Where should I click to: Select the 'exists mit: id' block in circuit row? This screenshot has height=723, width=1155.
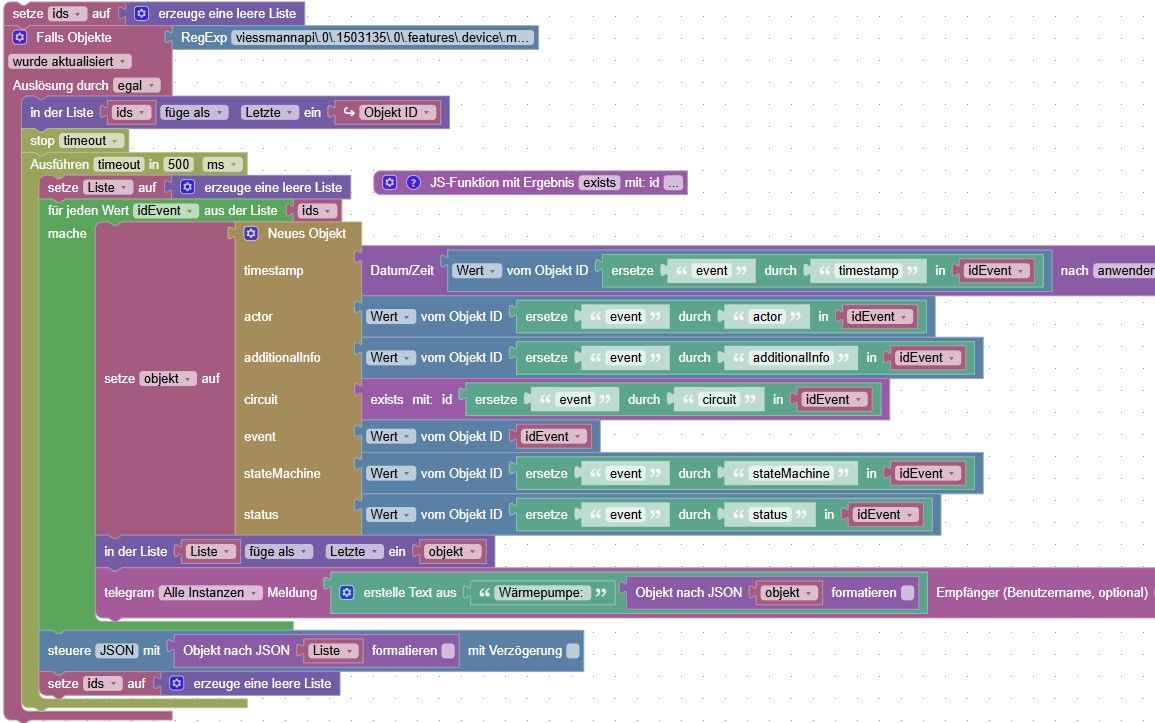(x=411, y=399)
